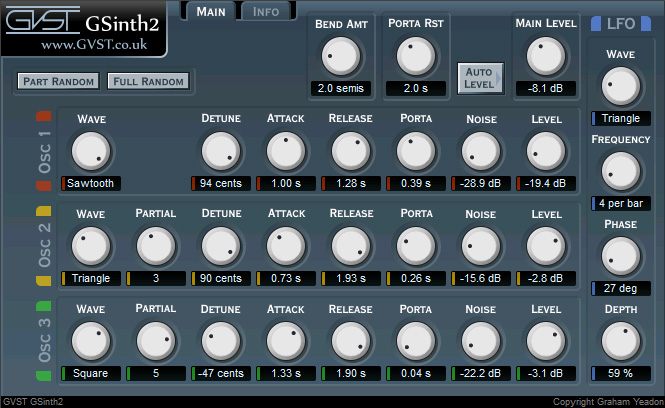The width and height of the screenshot is (665, 408).
Task: Click the Triangle wave value for OSC 2
Action: click(x=91, y=278)
